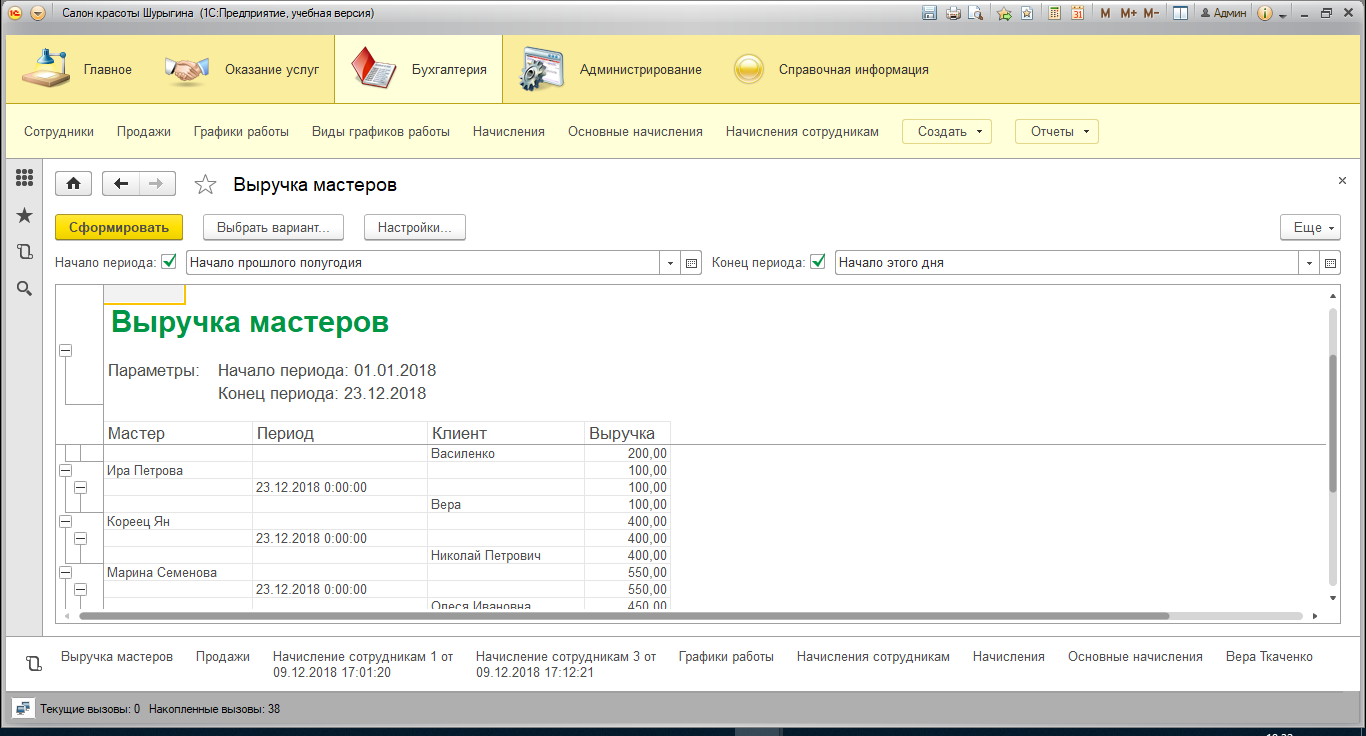Open print preview icon

pyautogui.click(x=975, y=13)
